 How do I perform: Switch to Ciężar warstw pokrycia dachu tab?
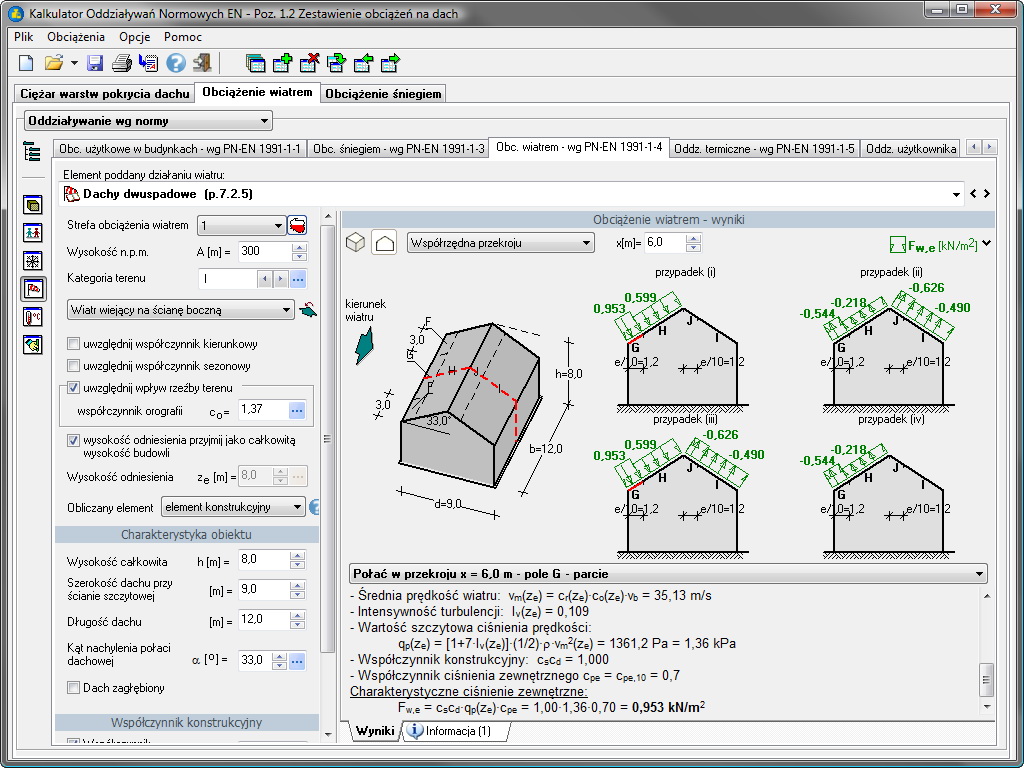[x=104, y=93]
